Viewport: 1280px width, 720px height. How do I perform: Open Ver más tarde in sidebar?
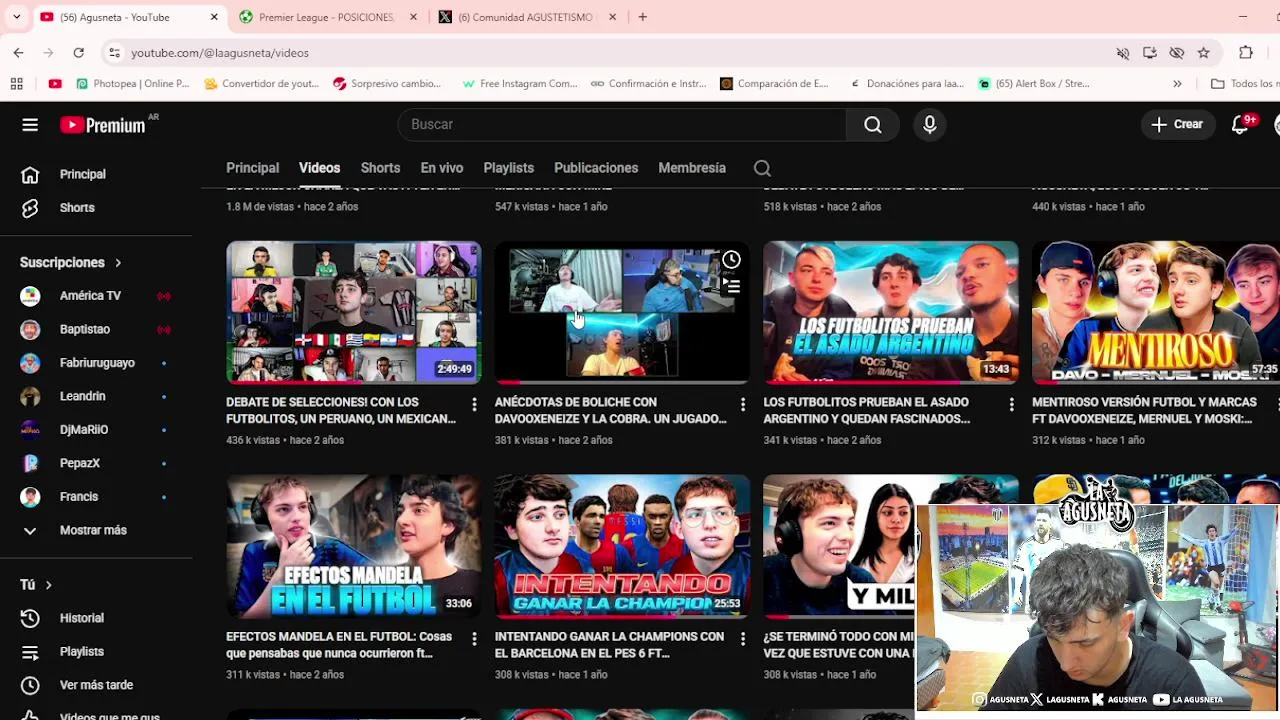click(96, 685)
